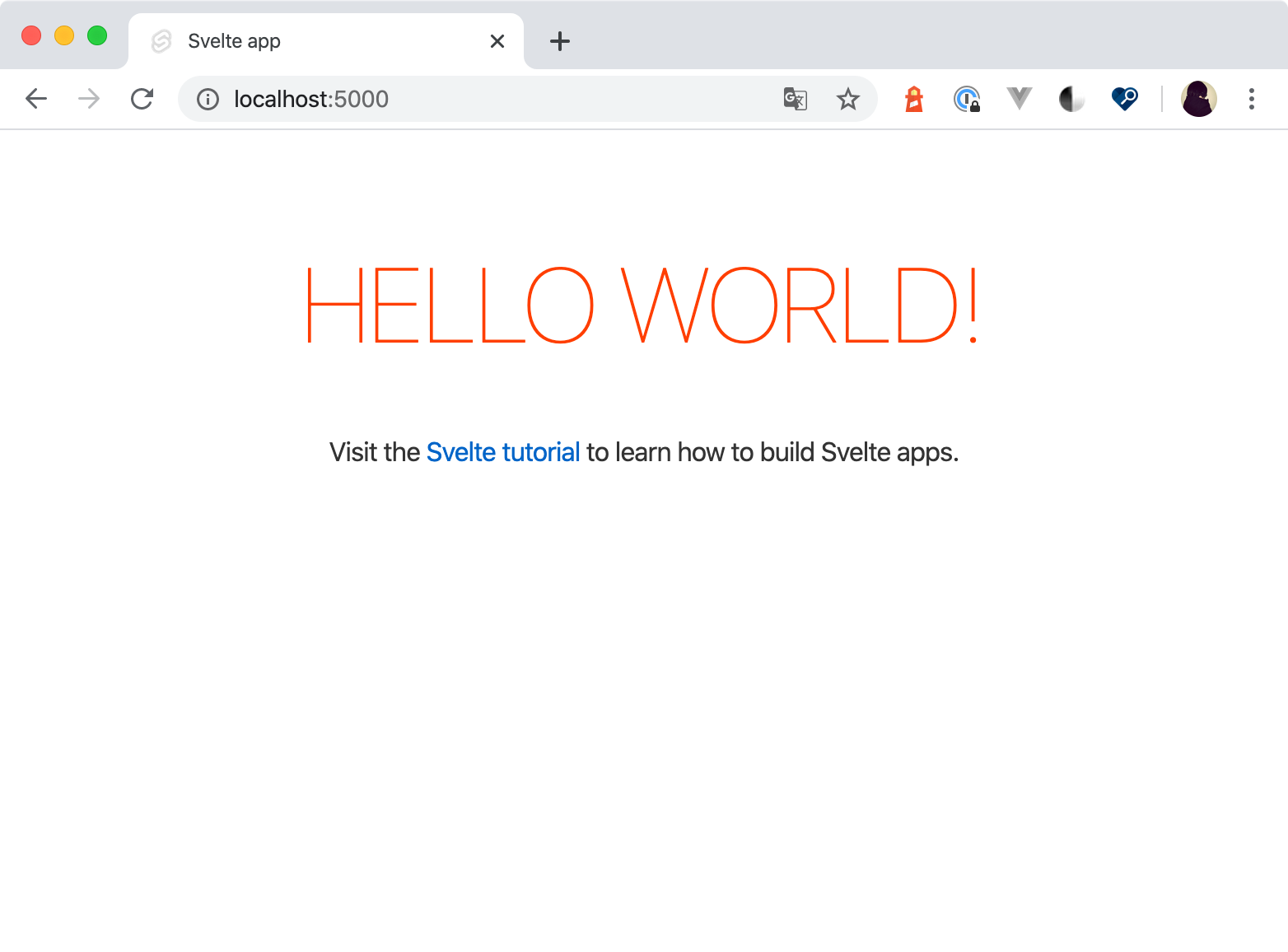The image size is (1288, 952).
Task: Focus the localhost:5000 address bar
Action: pos(527,99)
